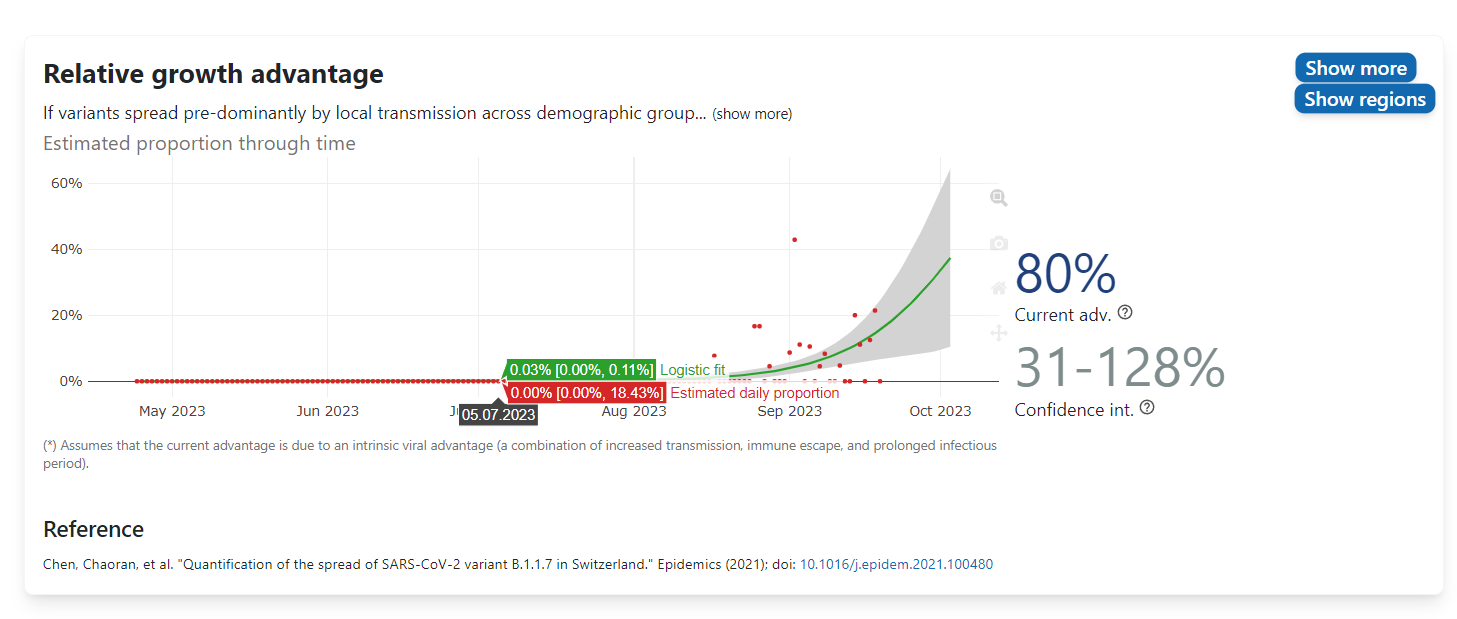Click the zoom magnifier icon on chart
The height and width of the screenshot is (619, 1457).
click(x=998, y=198)
